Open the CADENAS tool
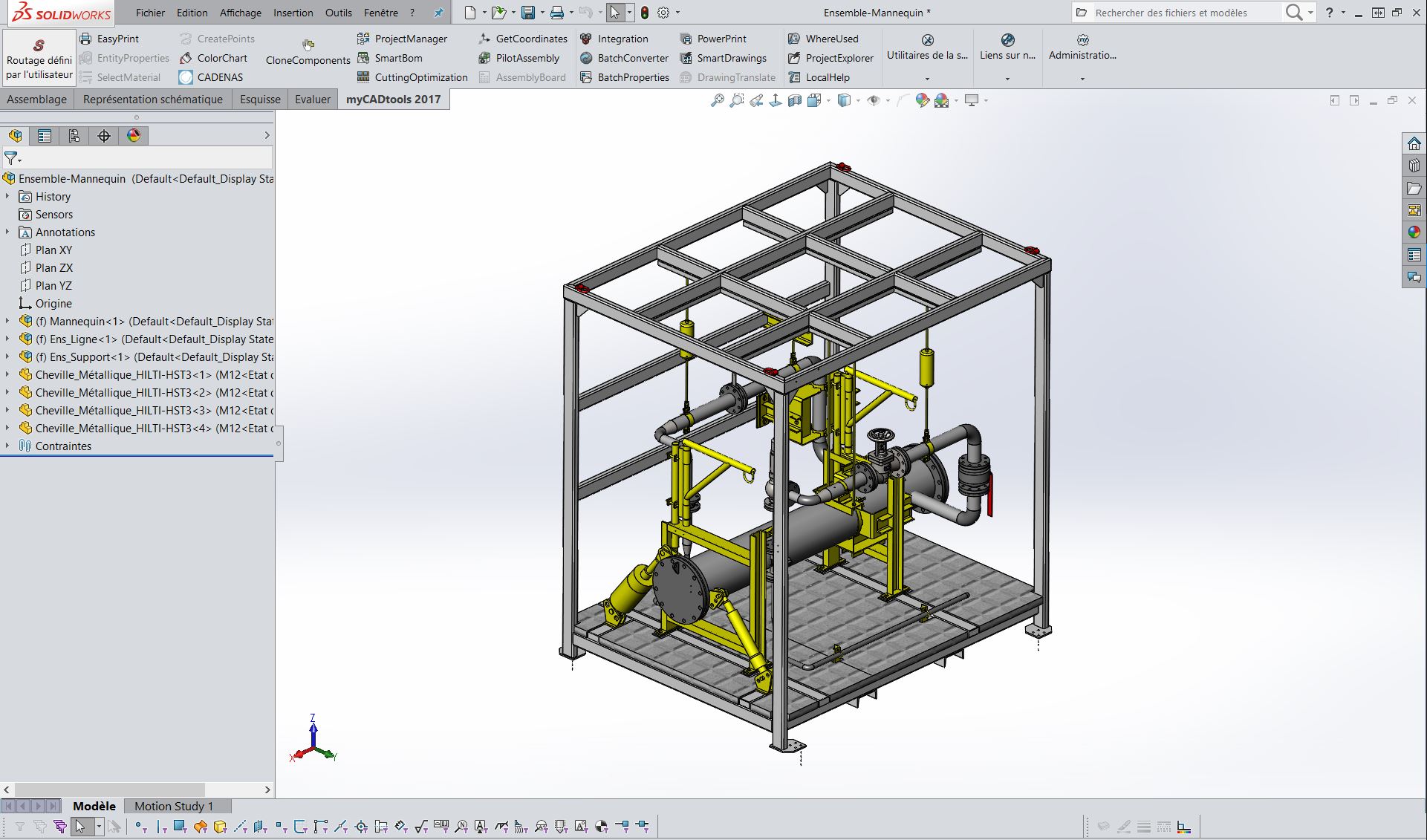 coord(211,77)
